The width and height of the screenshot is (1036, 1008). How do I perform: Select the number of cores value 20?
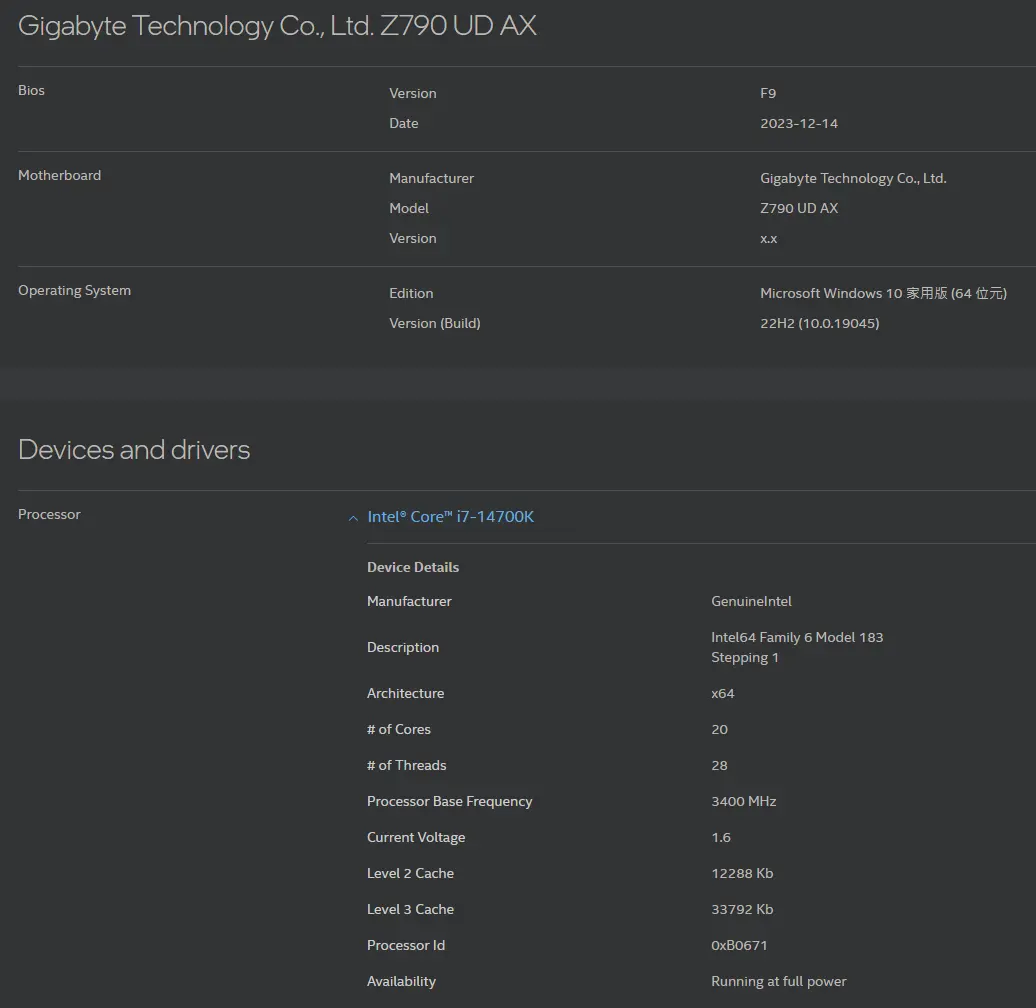[719, 729]
